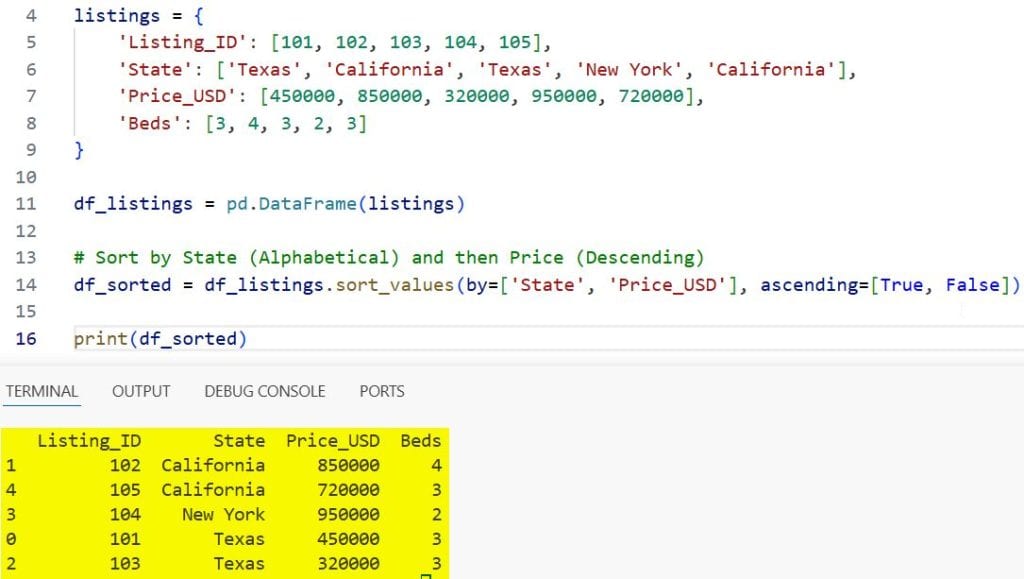Viewport: 1024px width, 579px height.
Task: Click line number 4 in the gutter
Action: [x=31, y=16]
